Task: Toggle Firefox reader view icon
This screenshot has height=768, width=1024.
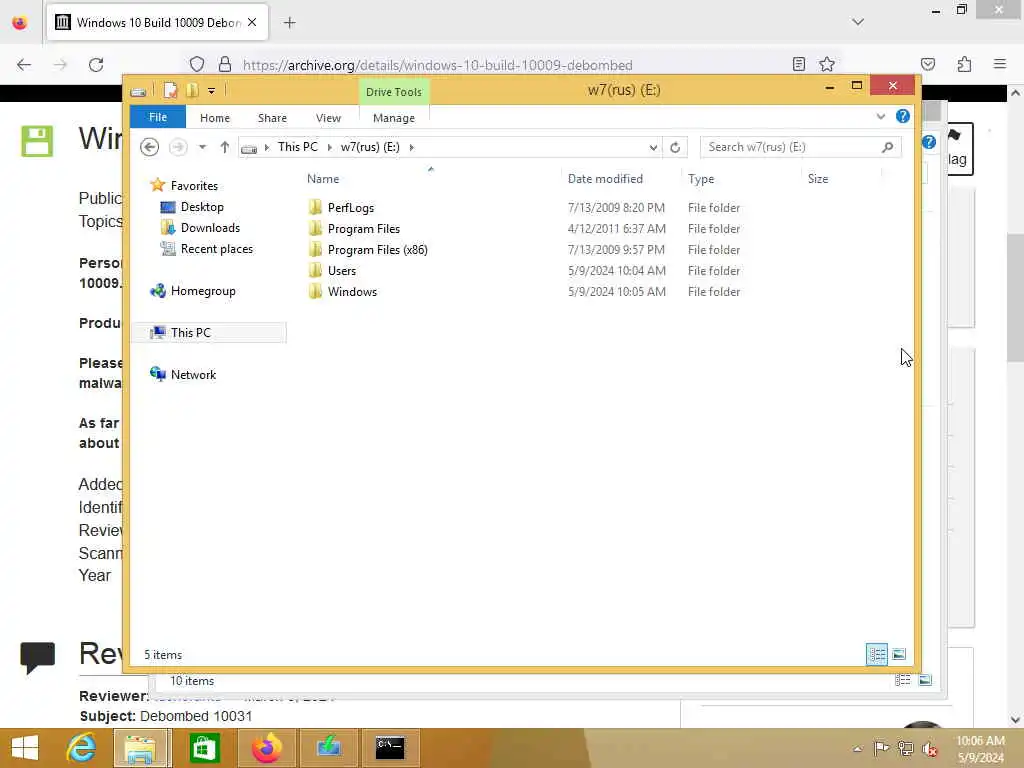Action: [x=798, y=64]
